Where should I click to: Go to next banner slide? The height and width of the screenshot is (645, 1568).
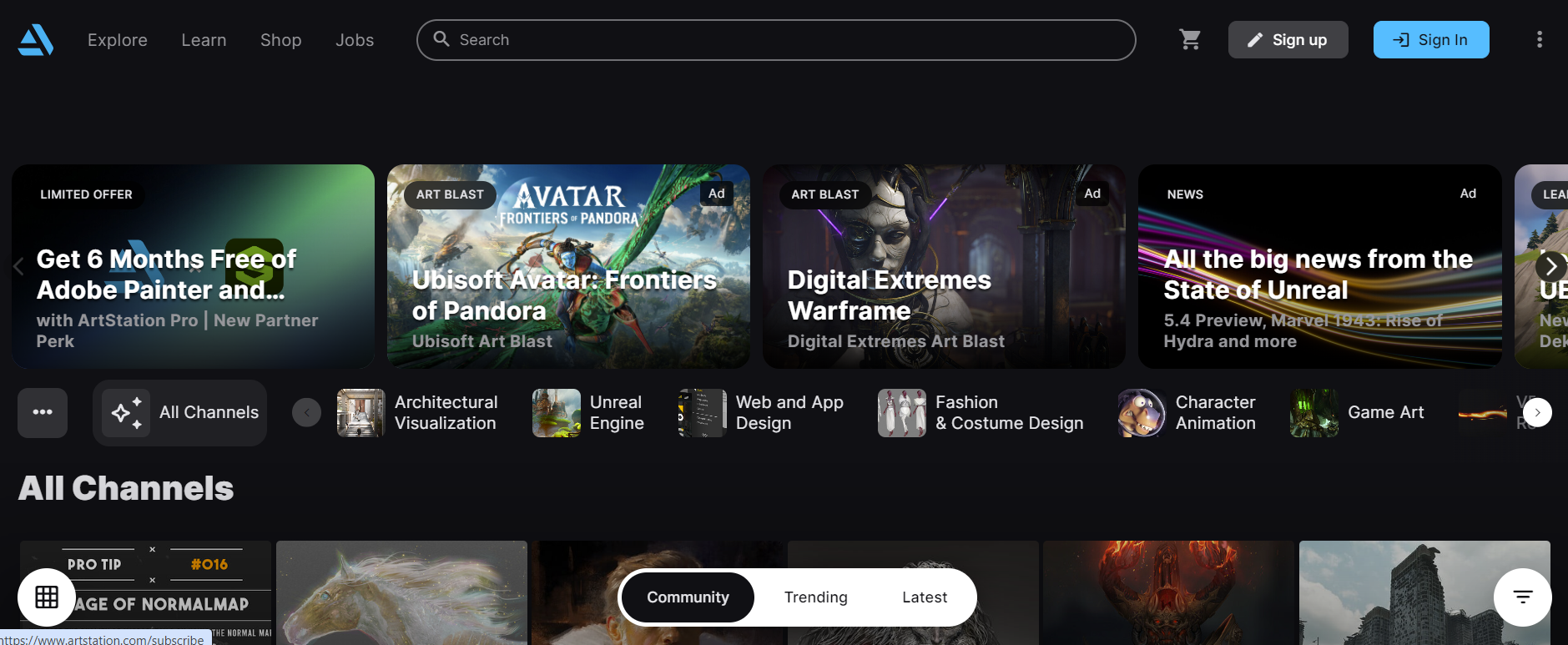pos(1550,266)
